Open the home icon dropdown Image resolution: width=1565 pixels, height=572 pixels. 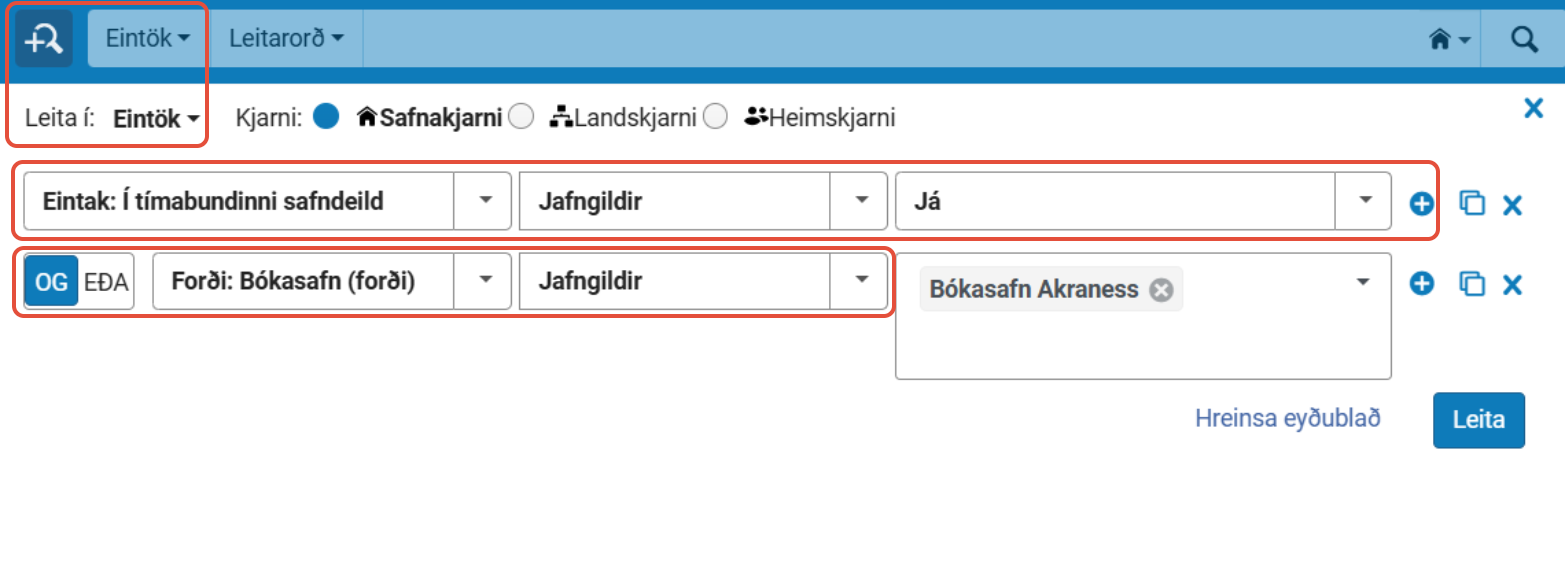click(x=1450, y=40)
